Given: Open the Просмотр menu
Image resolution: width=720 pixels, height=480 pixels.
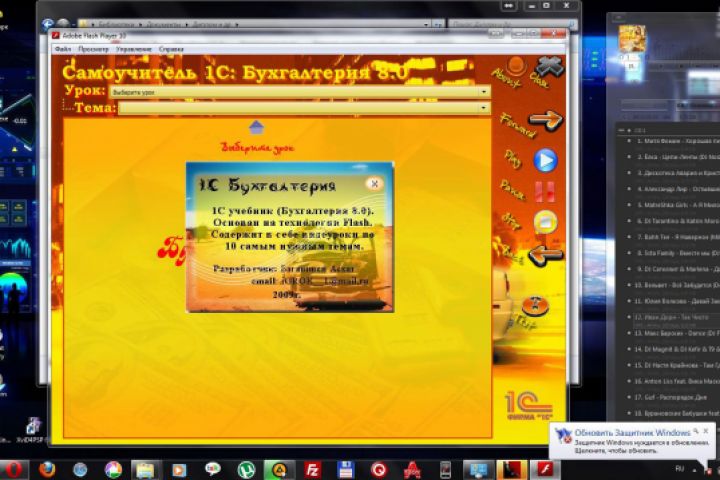Looking at the screenshot, I should point(93,49).
